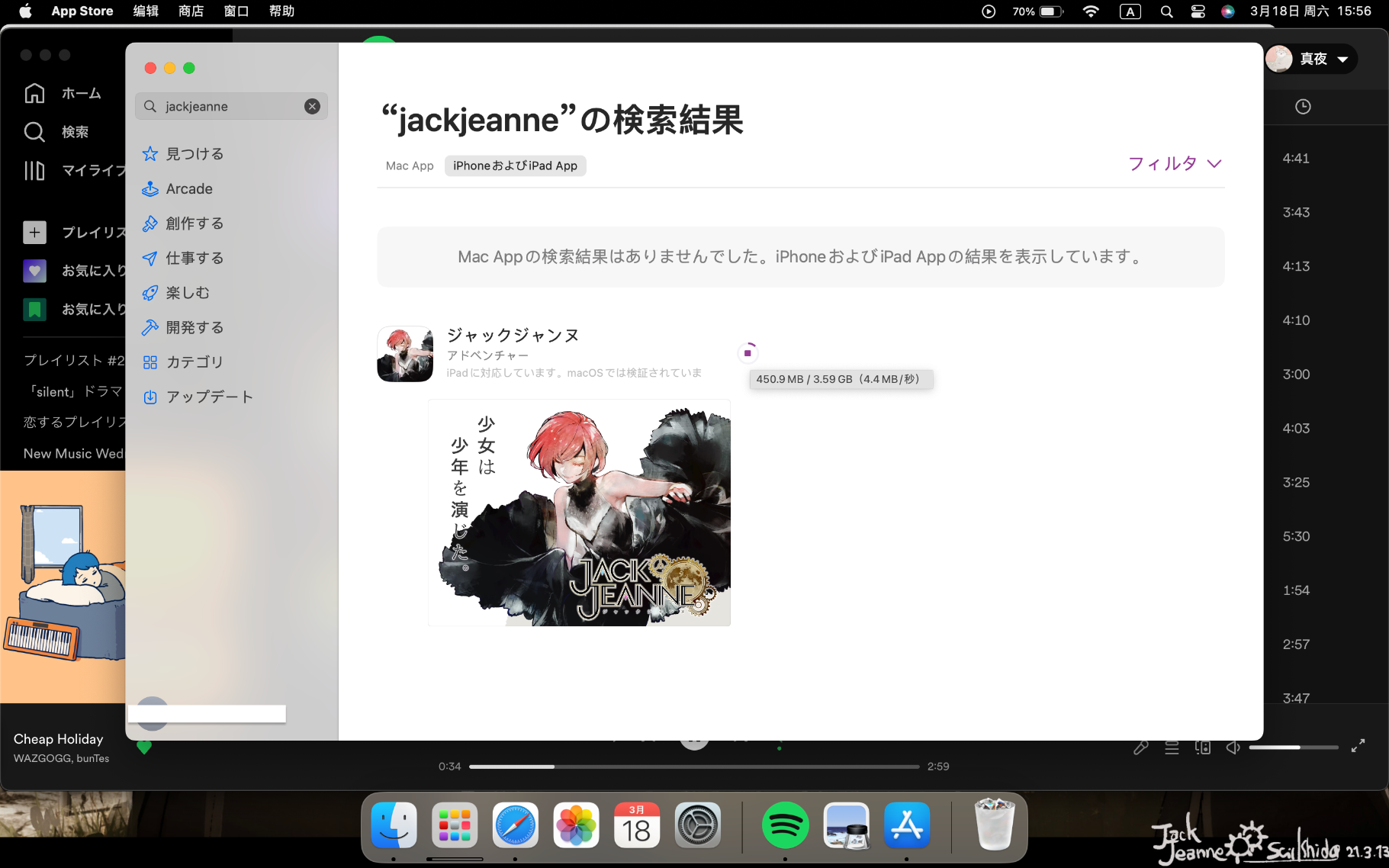
Task: Open the 帮助 menu
Action: click(x=281, y=11)
